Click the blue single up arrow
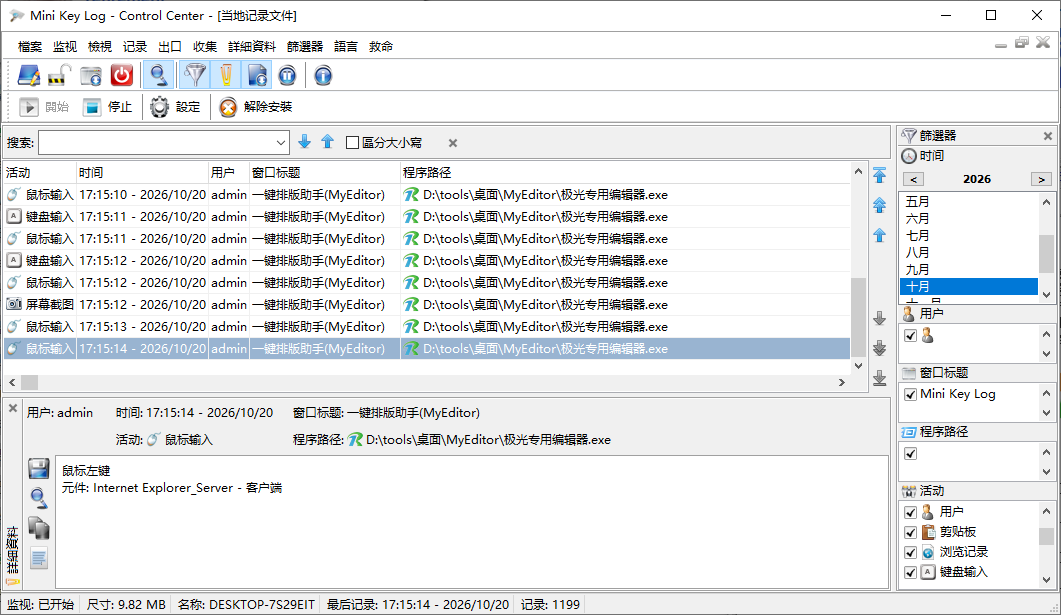Viewport: 1061px width, 615px height. coord(880,235)
